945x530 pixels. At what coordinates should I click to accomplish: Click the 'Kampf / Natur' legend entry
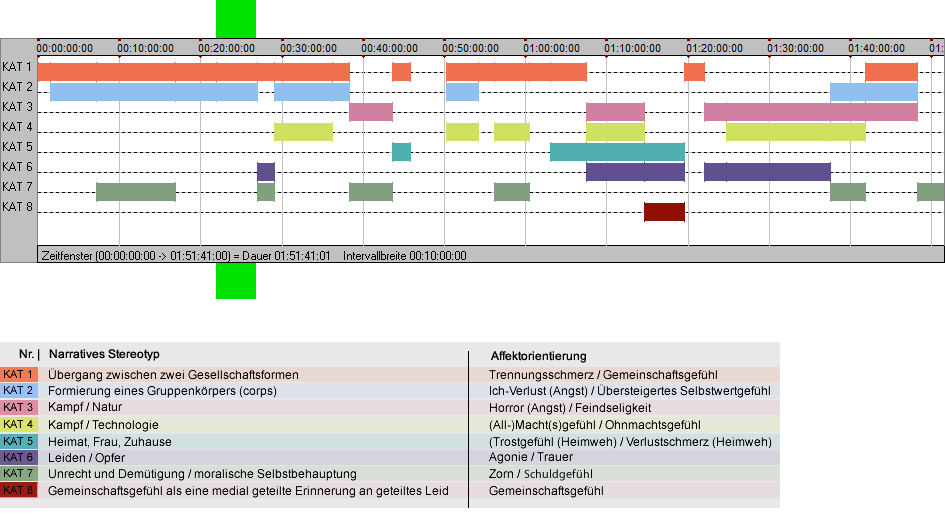85,407
